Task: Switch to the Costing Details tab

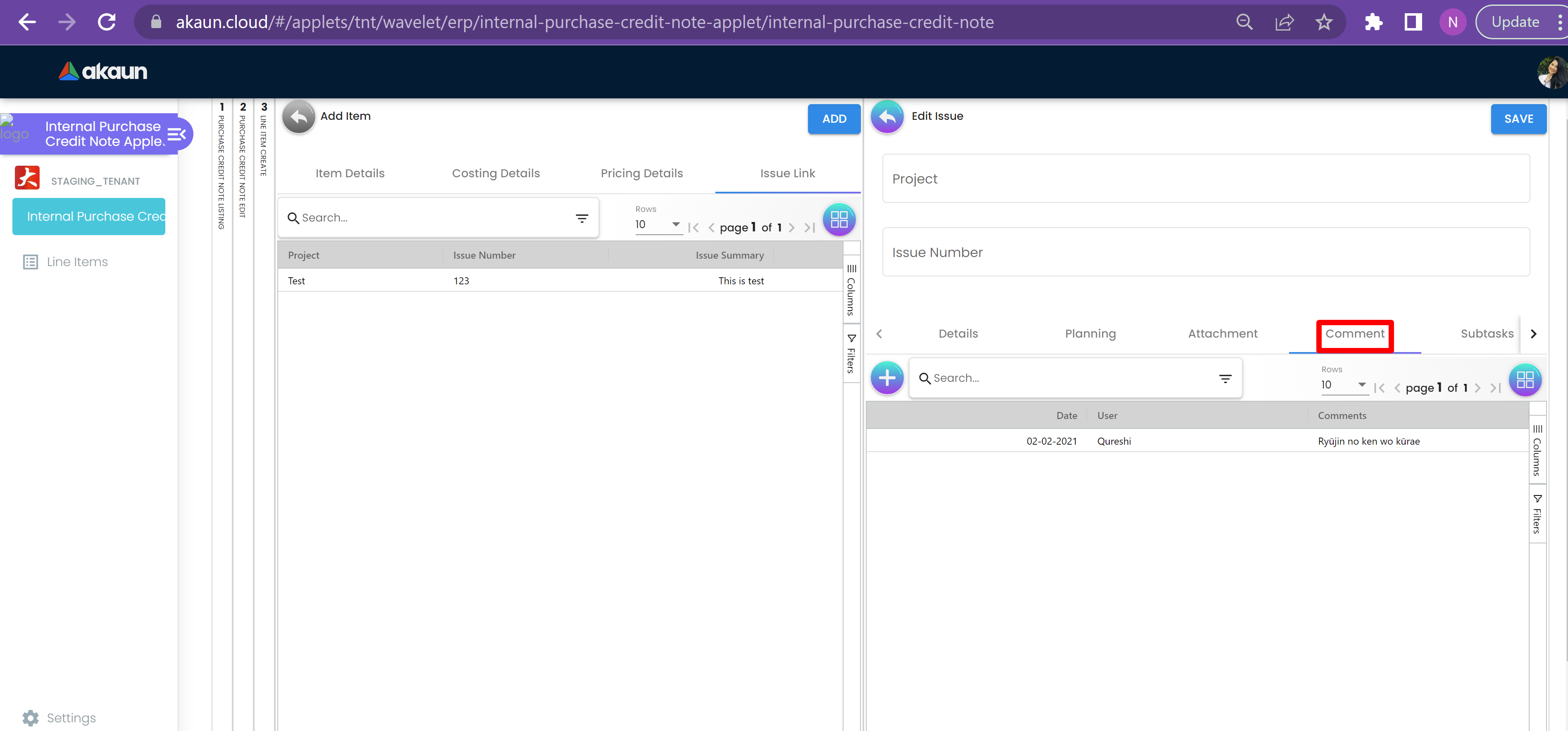Action: (496, 174)
